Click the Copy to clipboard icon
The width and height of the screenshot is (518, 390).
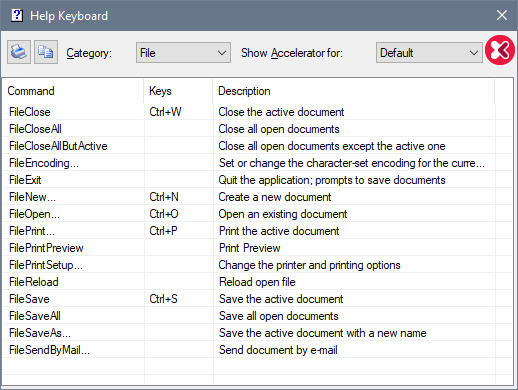(46, 52)
